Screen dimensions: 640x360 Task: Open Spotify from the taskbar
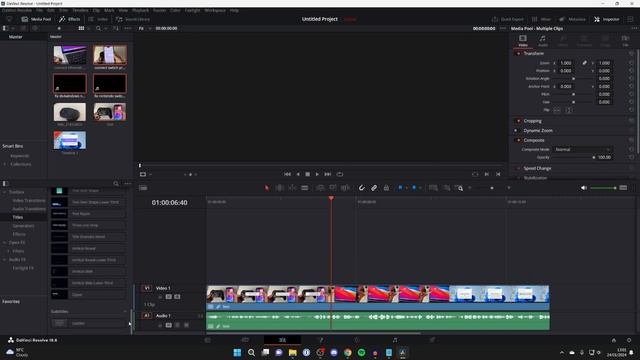point(361,352)
